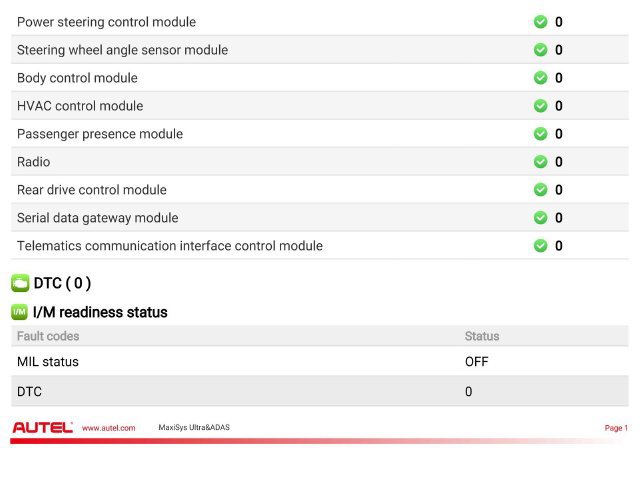Click the DTC row in readiness table
Viewport: 640px width, 480px height.
(x=320, y=391)
